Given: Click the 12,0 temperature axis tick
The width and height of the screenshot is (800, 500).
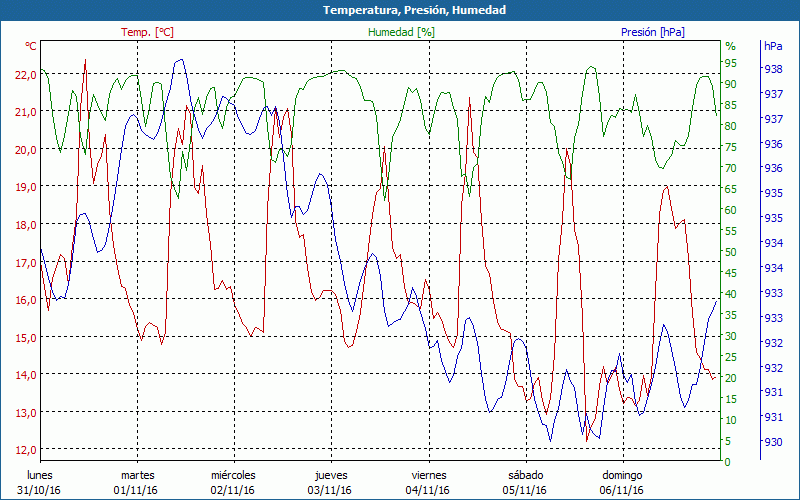Looking at the screenshot, I should tap(25, 449).
